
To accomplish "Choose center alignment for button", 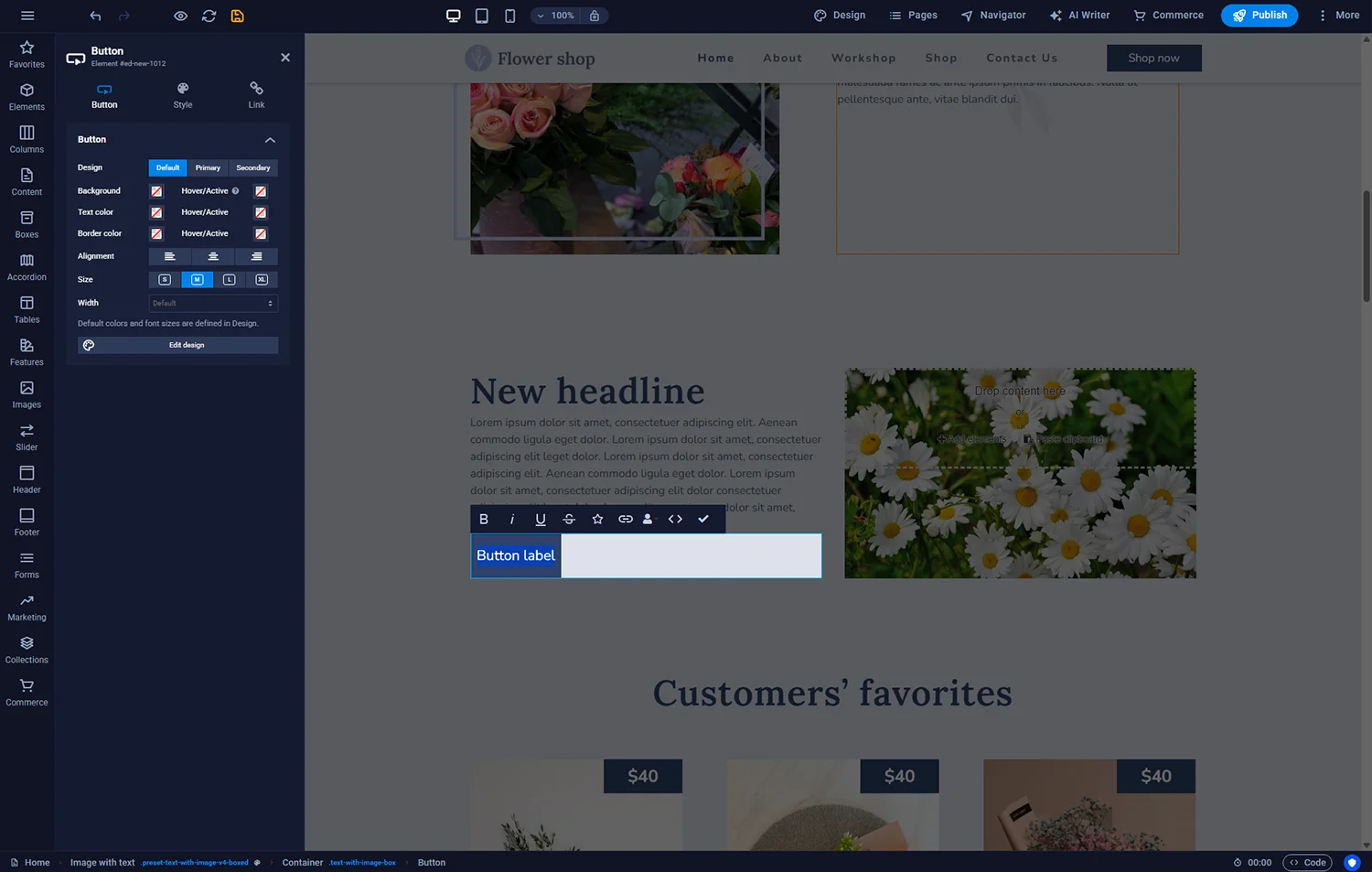I will 213,256.
